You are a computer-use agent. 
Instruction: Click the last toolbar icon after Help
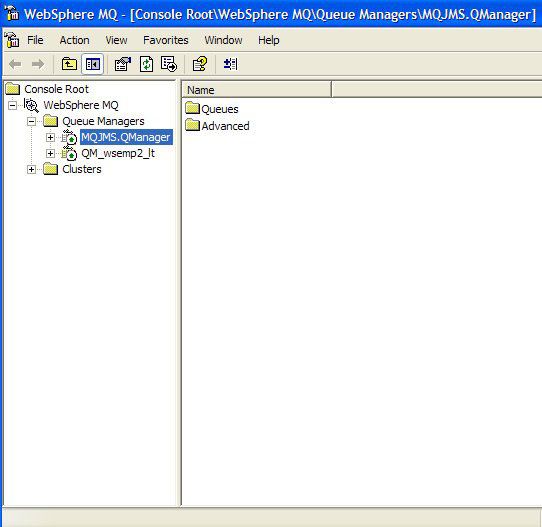click(230, 64)
